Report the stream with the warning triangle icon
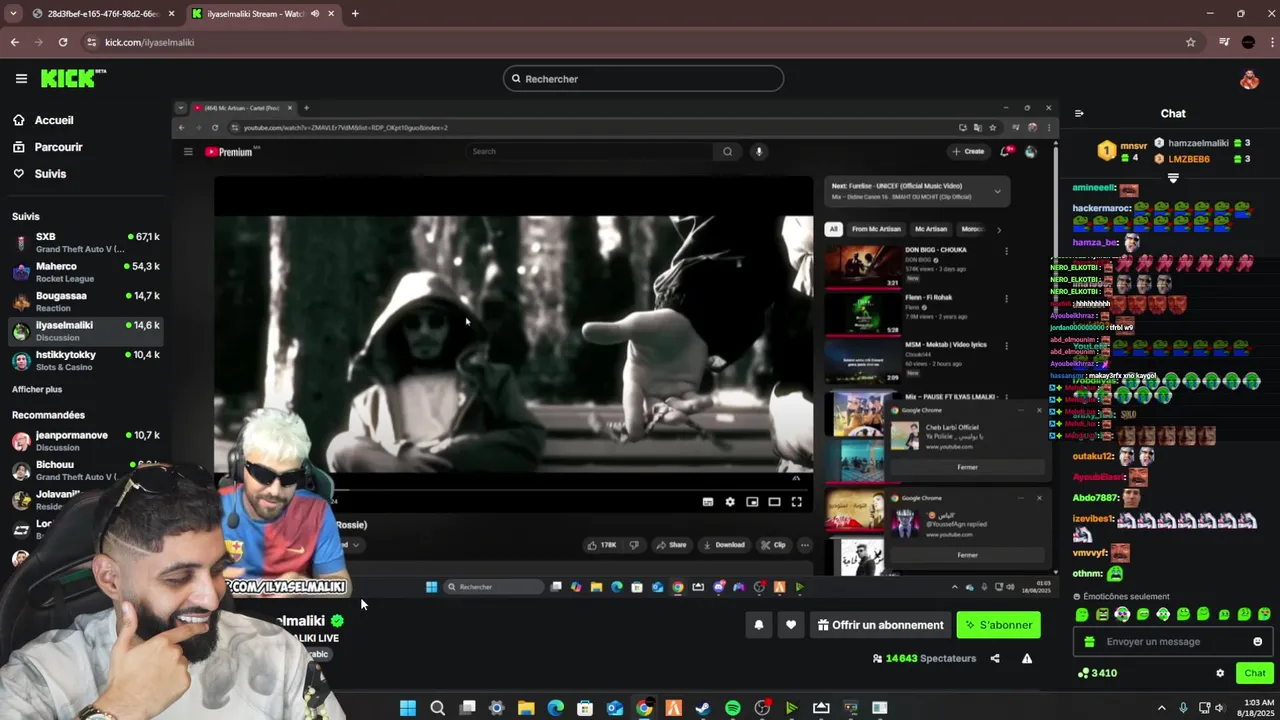Screen dimensions: 1280x720 tap(1027, 658)
